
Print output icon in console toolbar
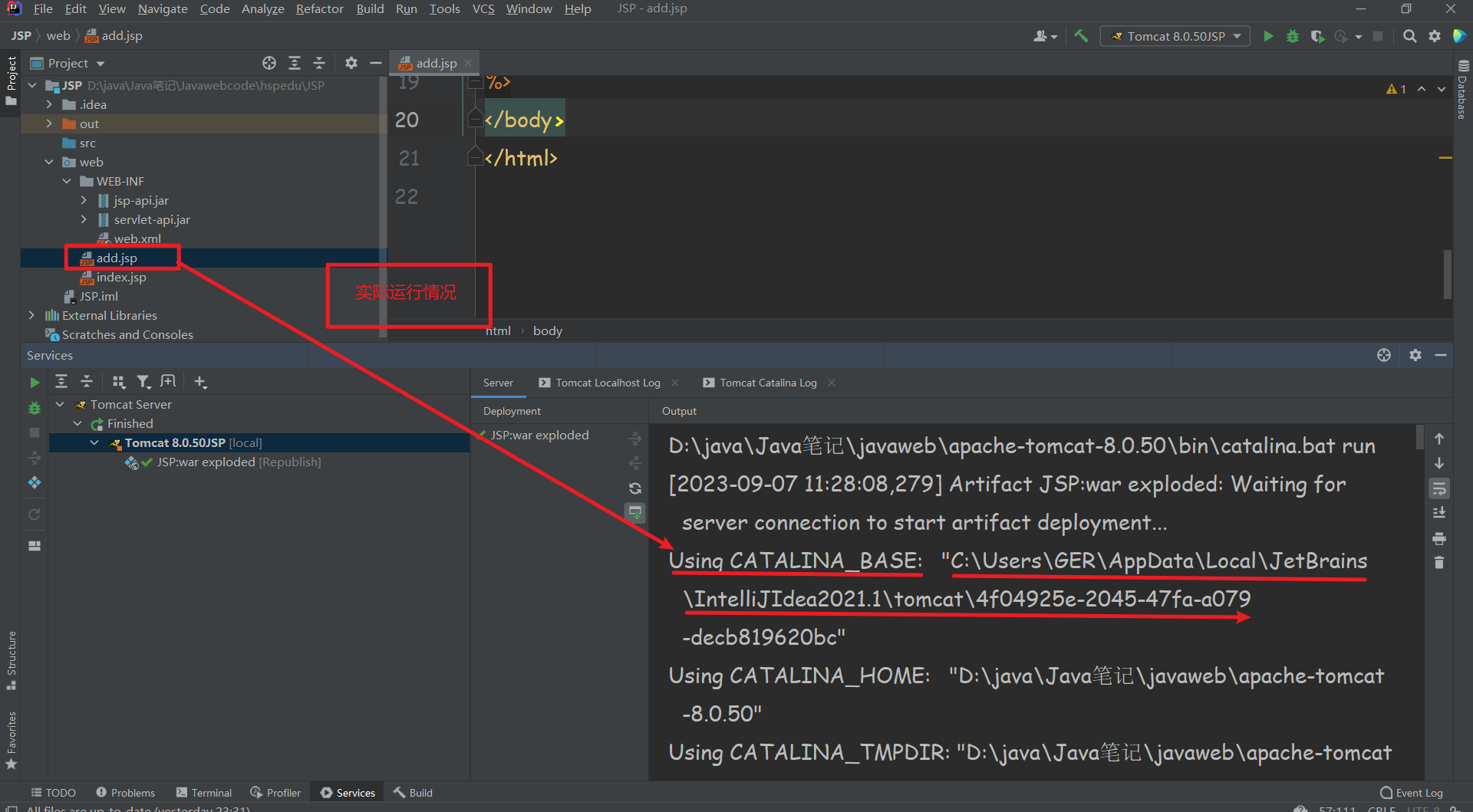(x=1439, y=538)
